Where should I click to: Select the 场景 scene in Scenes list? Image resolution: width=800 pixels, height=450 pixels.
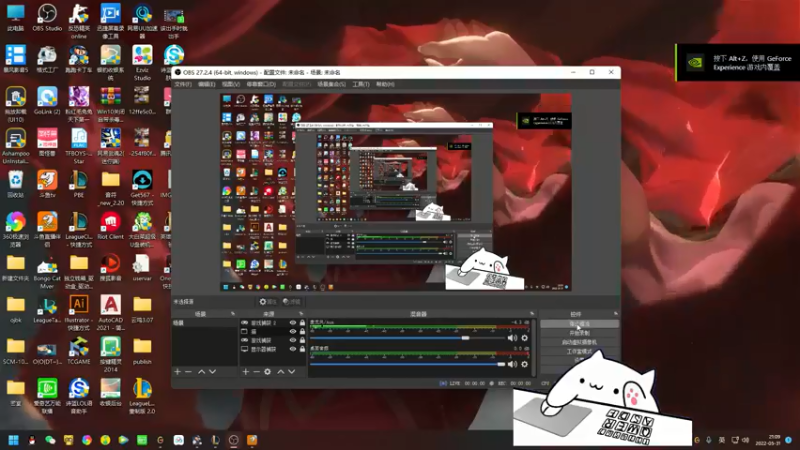(205, 323)
